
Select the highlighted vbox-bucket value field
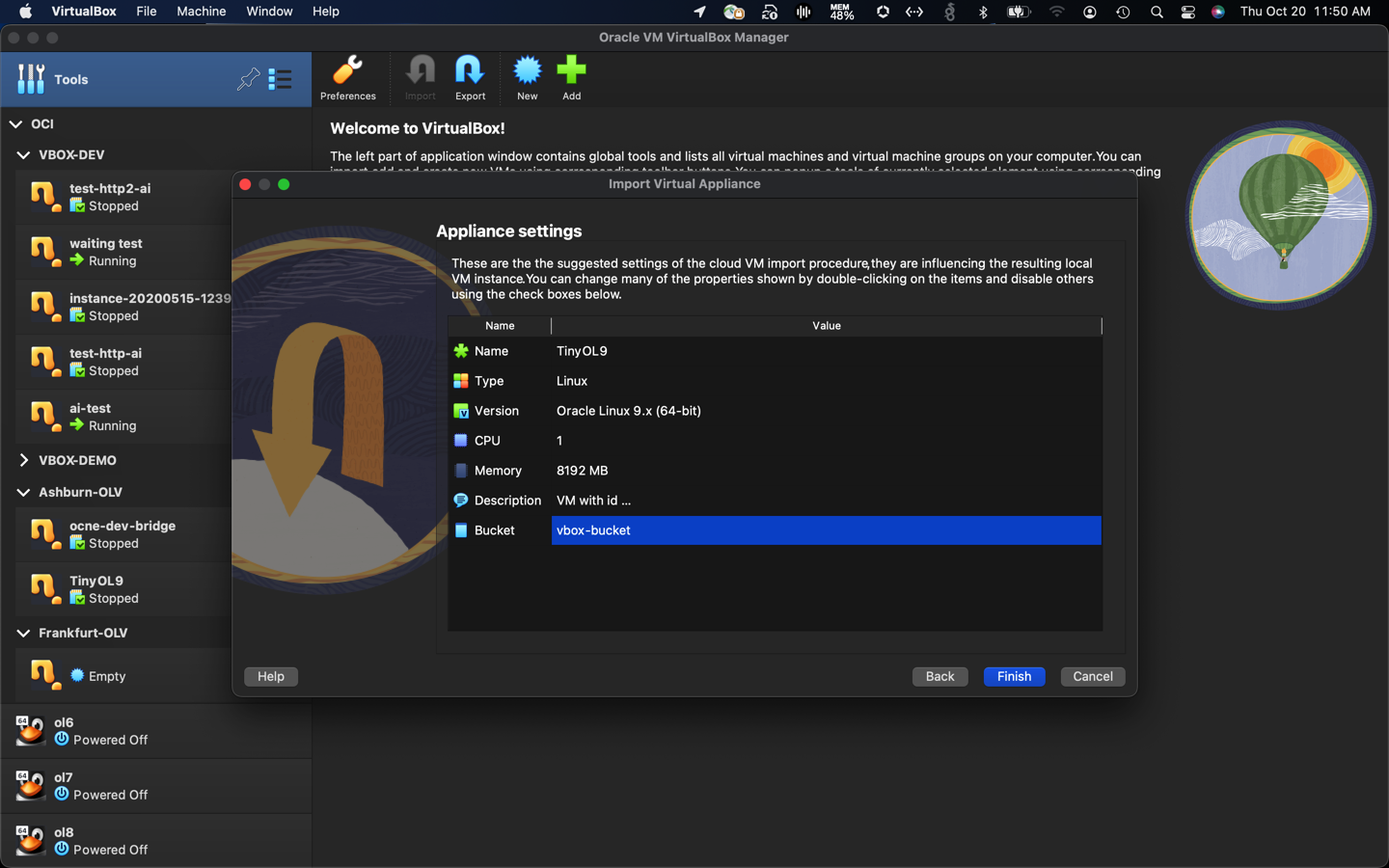point(825,529)
